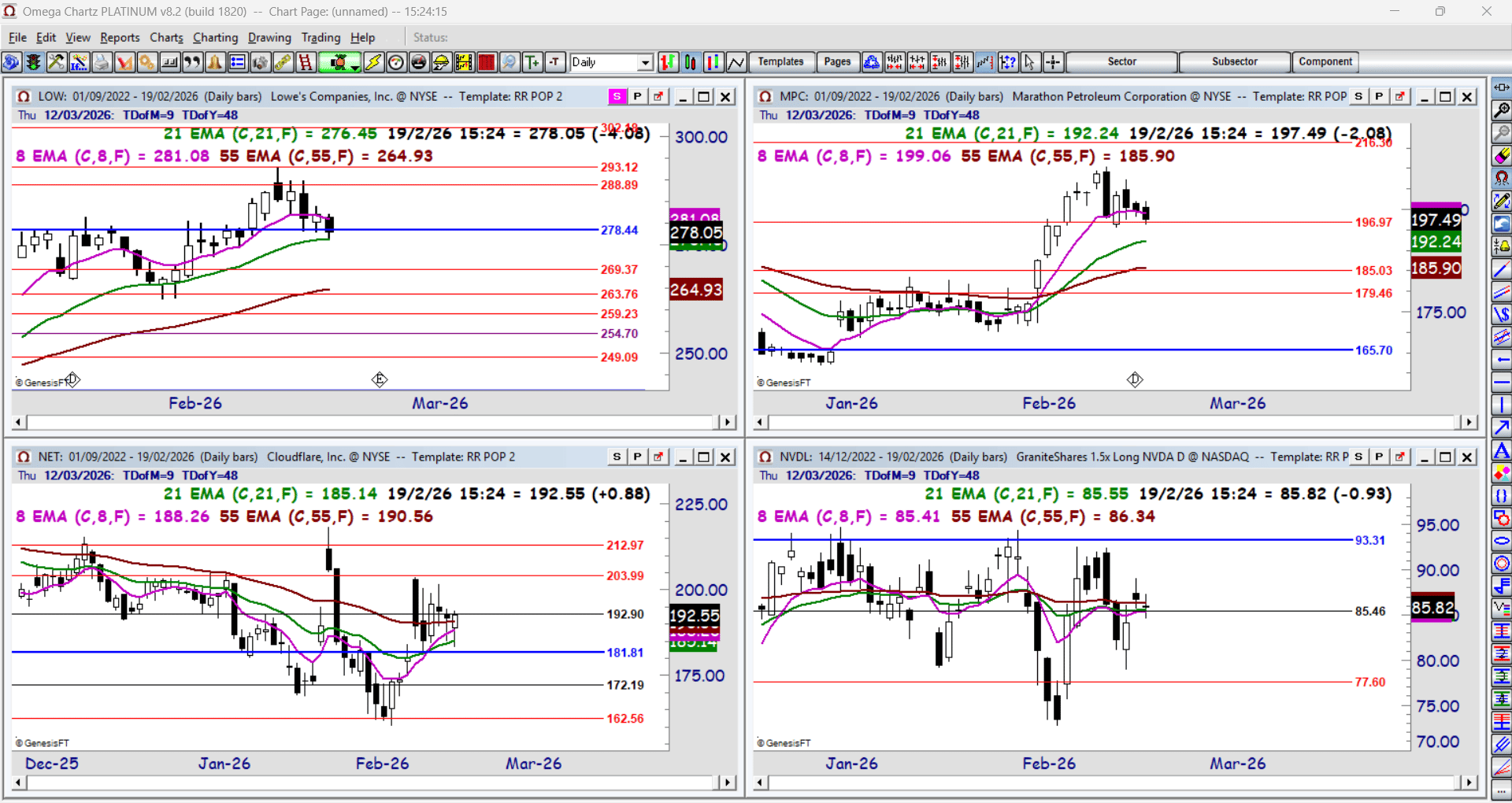Open the Help menu
Image resolution: width=1512 pixels, height=803 pixels.
363,37
